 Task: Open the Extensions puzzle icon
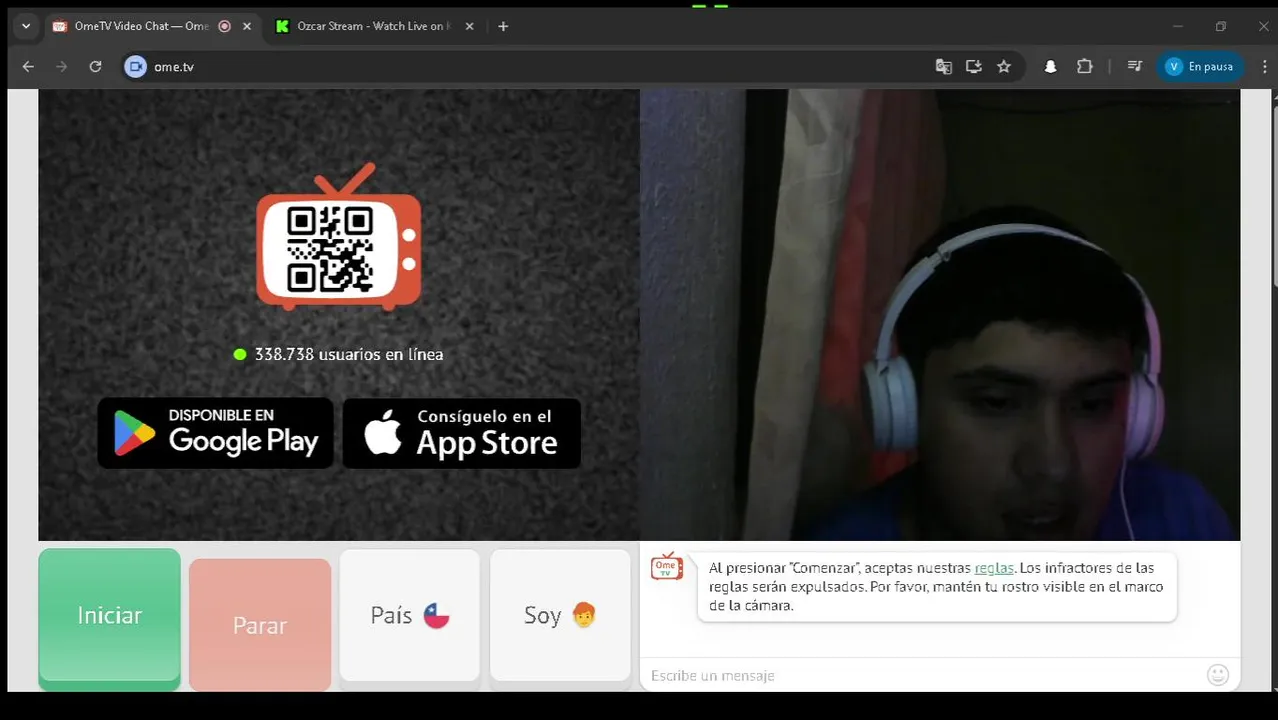tap(1084, 66)
